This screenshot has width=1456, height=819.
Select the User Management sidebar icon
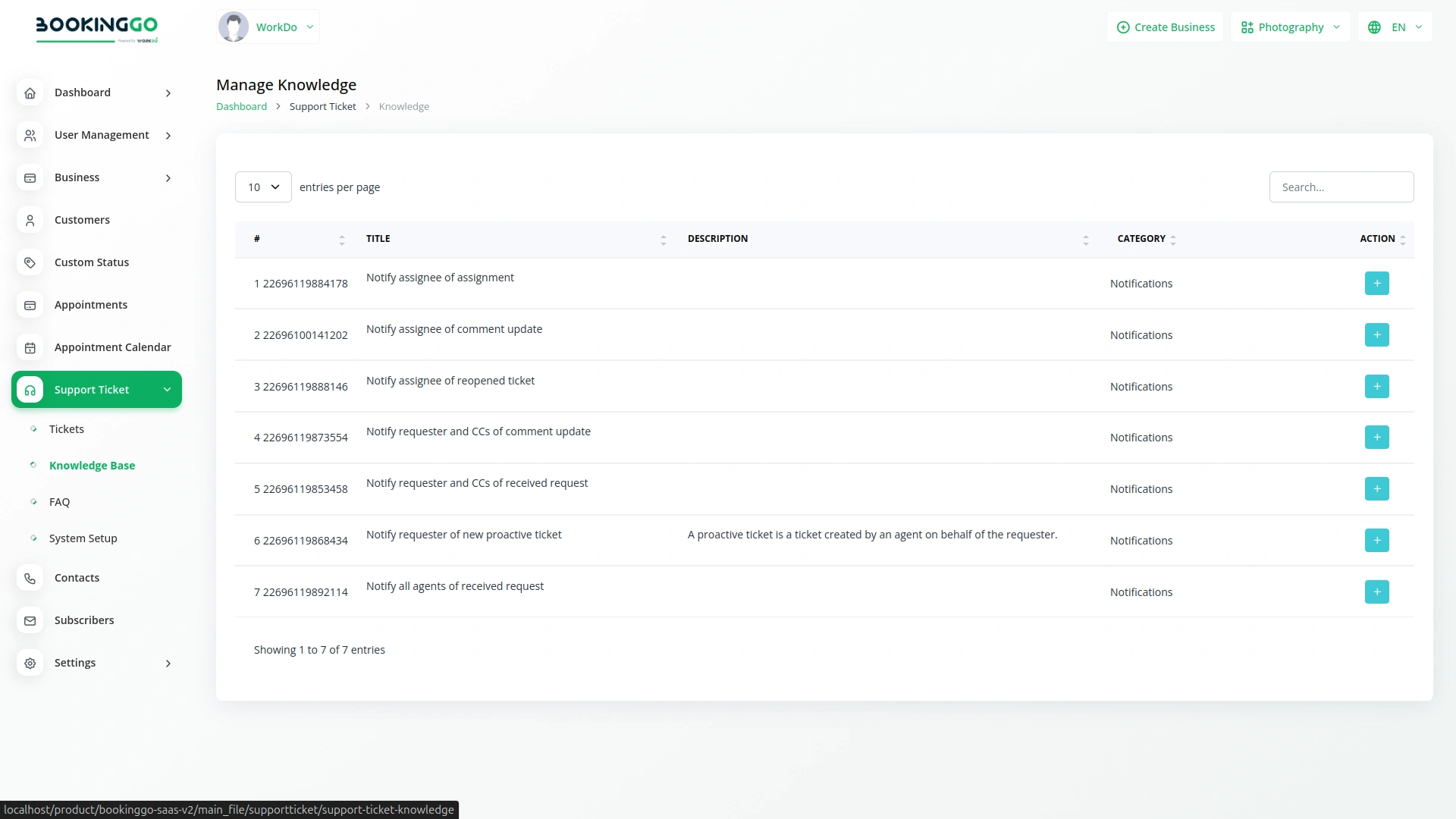30,135
